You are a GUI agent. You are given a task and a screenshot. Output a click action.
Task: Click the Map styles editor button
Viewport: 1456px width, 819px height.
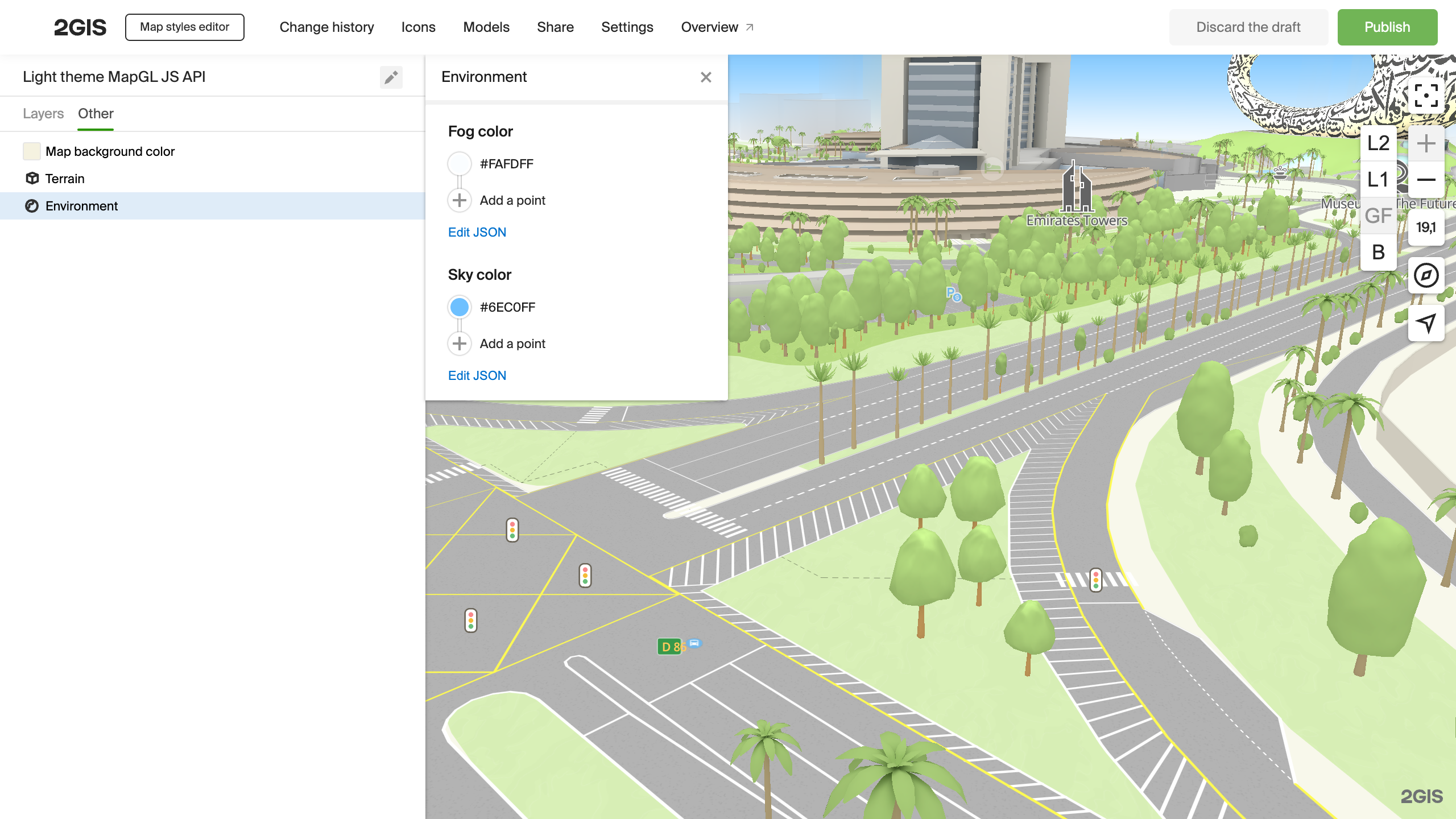(x=184, y=27)
